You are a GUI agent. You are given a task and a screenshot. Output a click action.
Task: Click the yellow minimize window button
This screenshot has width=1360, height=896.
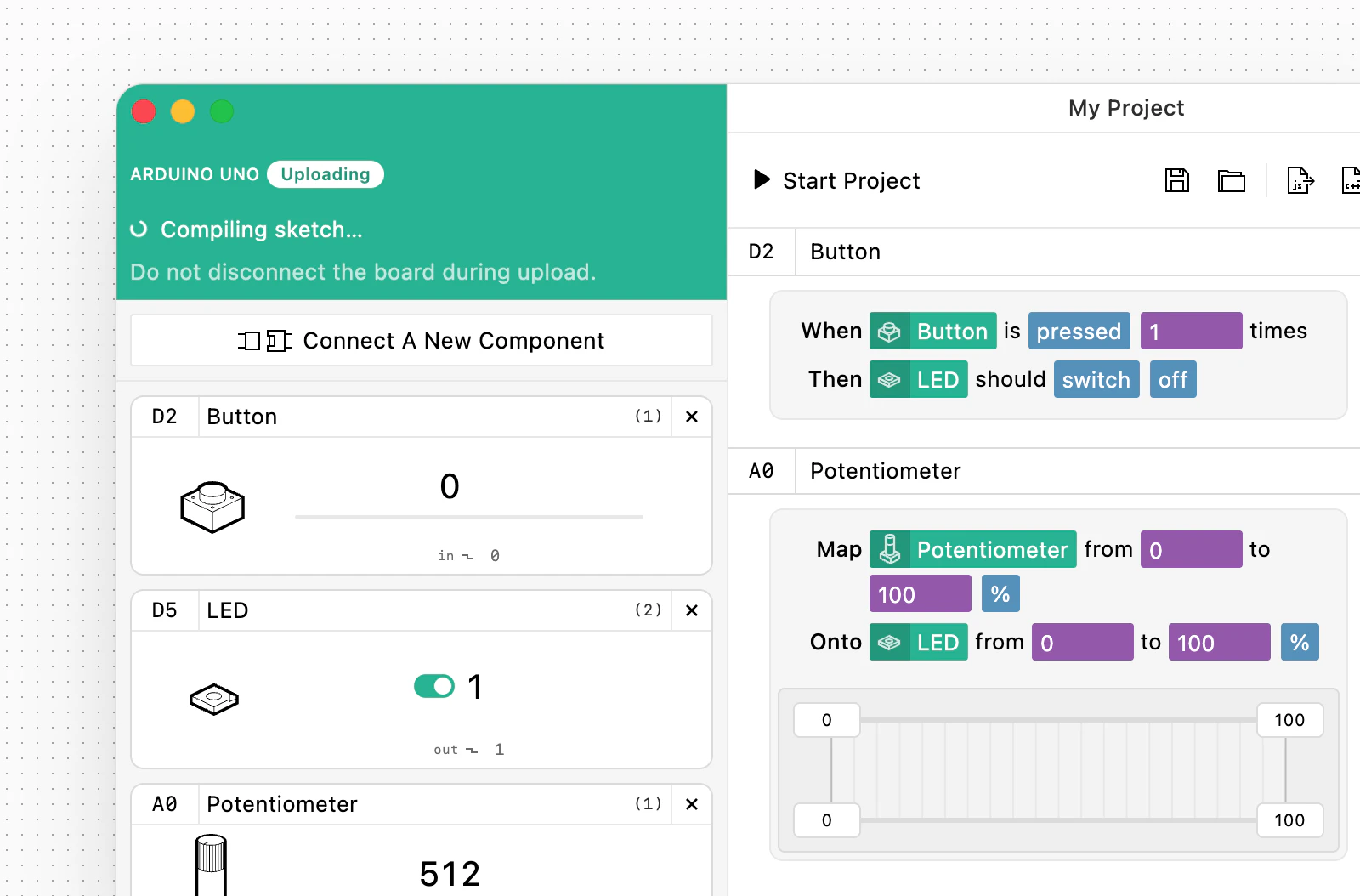point(183,111)
